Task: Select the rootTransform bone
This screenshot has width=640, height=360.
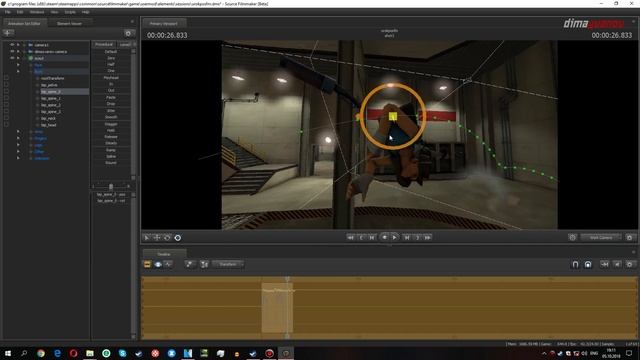Action: pyautogui.click(x=53, y=78)
